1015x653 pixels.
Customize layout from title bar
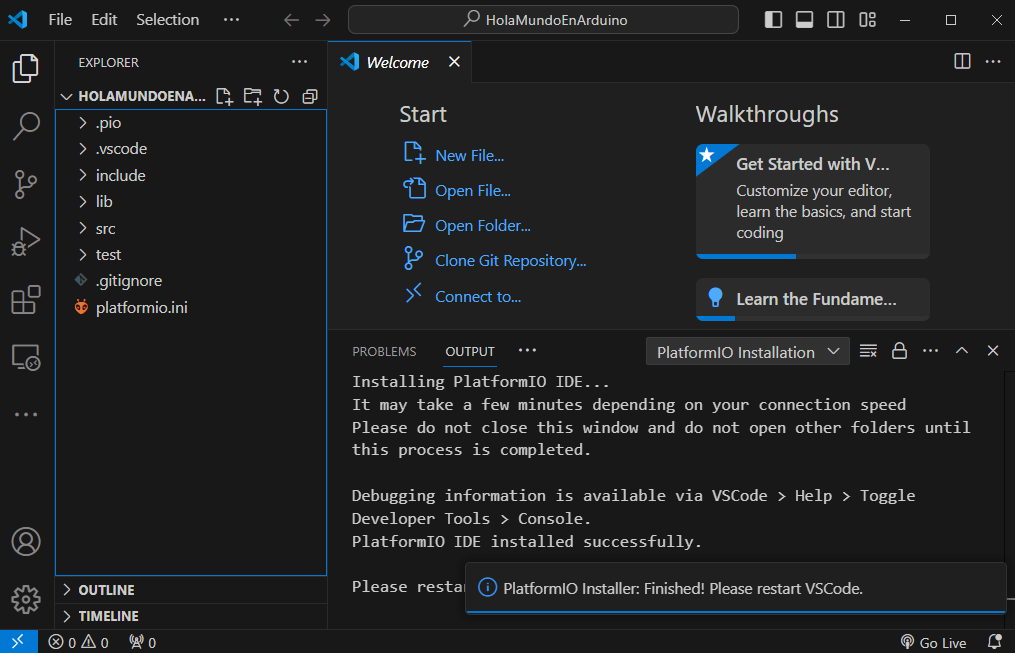point(867,20)
